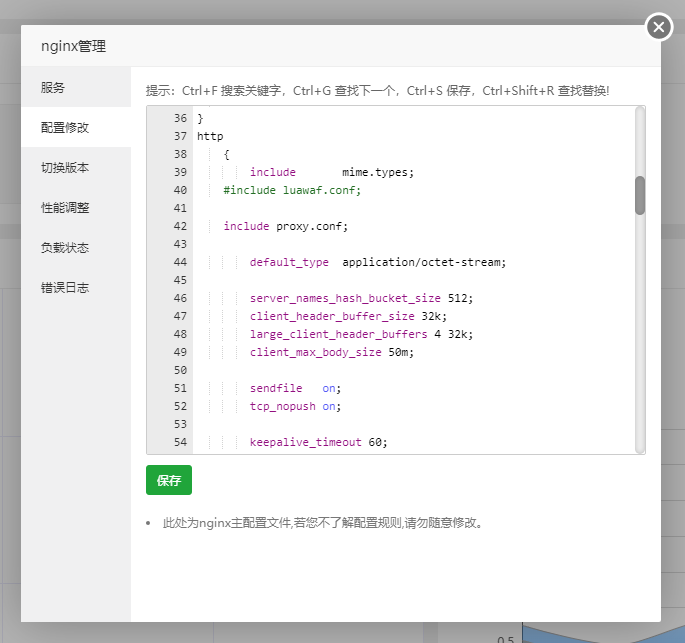Click the 'include mime.types;' line
This screenshot has width=685, height=643.
tap(332, 172)
